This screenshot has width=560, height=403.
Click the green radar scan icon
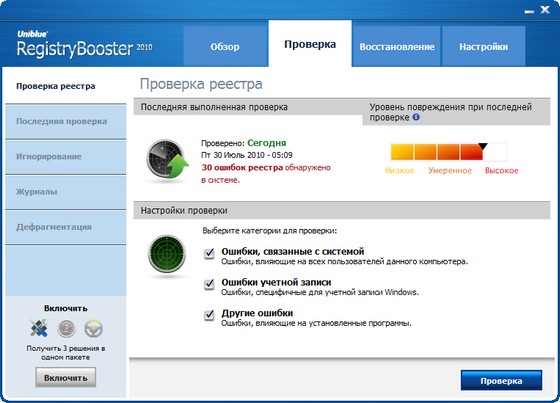(167, 254)
